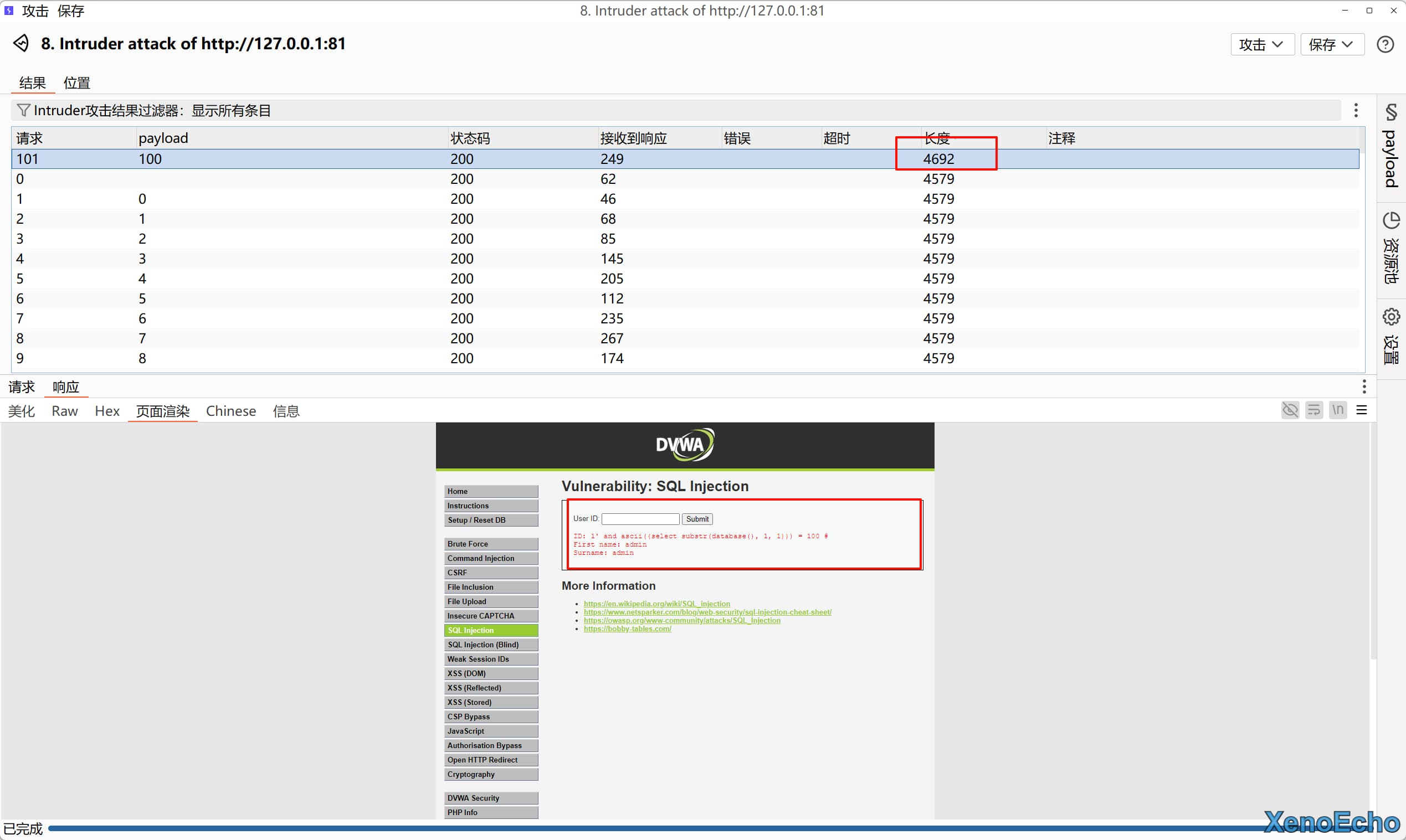Switch to the Raw response tab

point(65,411)
